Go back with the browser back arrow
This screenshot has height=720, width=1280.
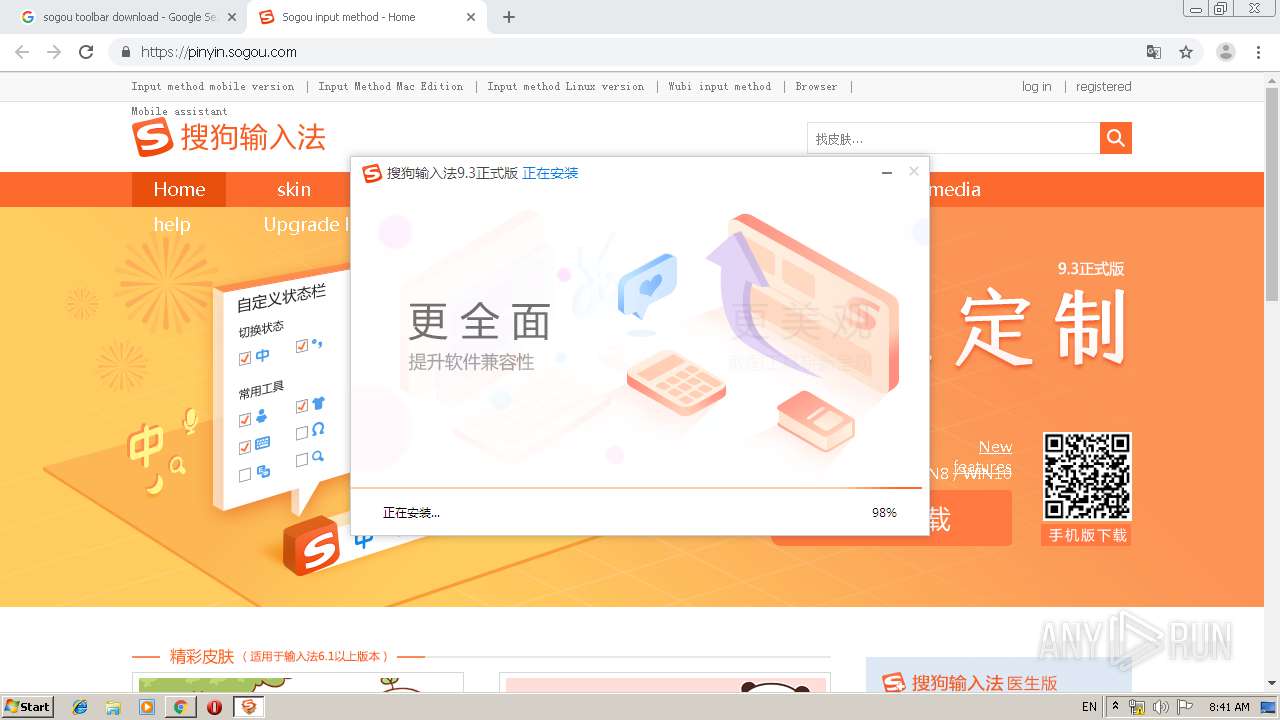(x=22, y=52)
